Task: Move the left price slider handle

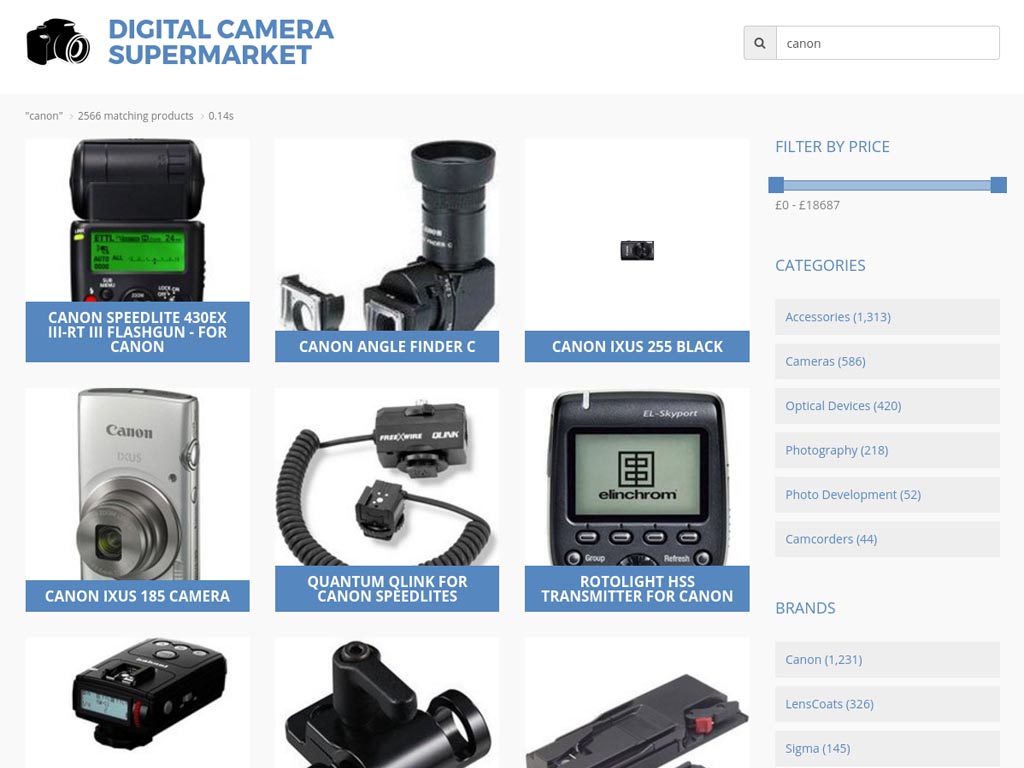Action: (x=776, y=185)
